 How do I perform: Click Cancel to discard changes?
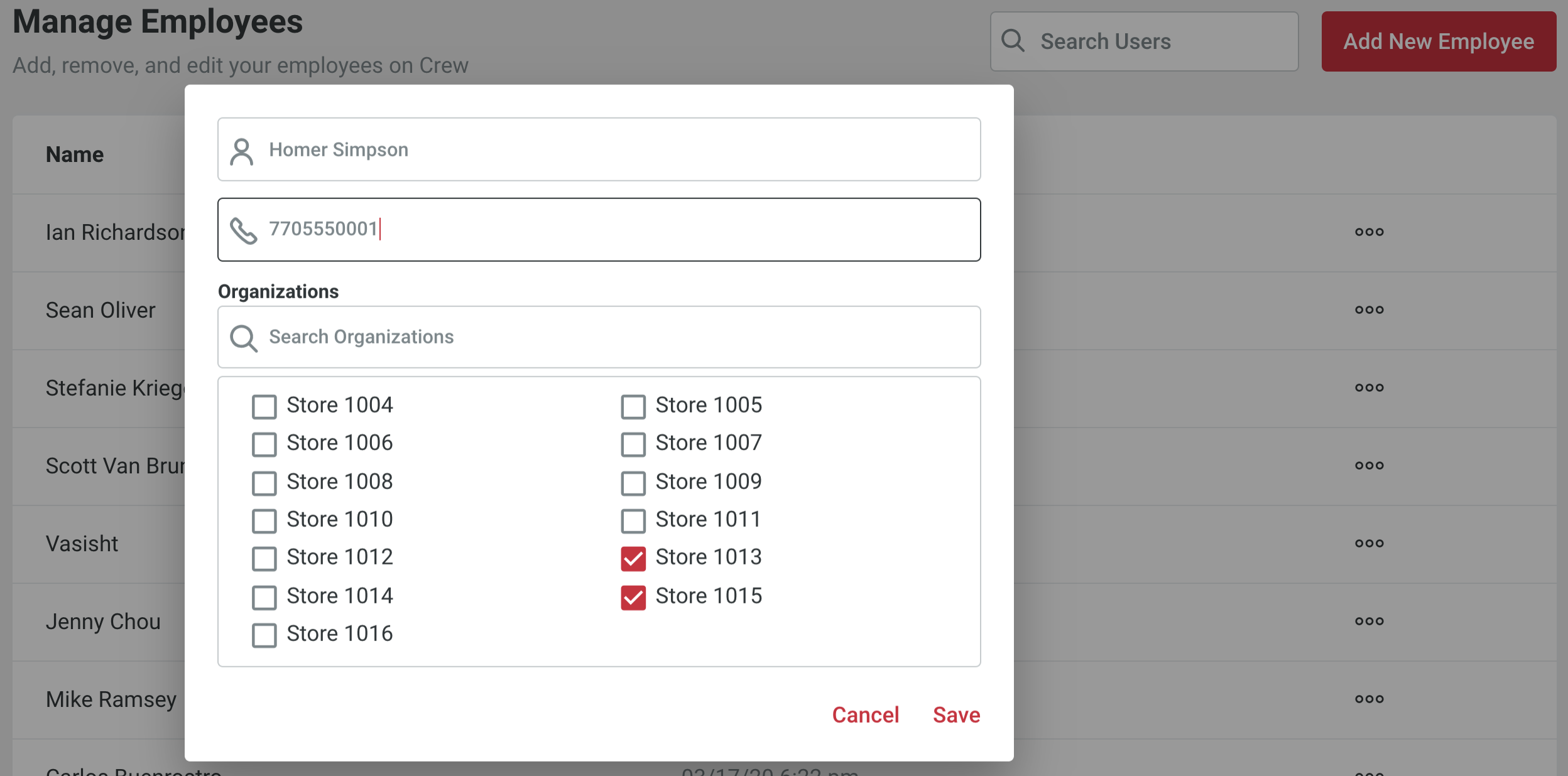pyautogui.click(x=865, y=715)
